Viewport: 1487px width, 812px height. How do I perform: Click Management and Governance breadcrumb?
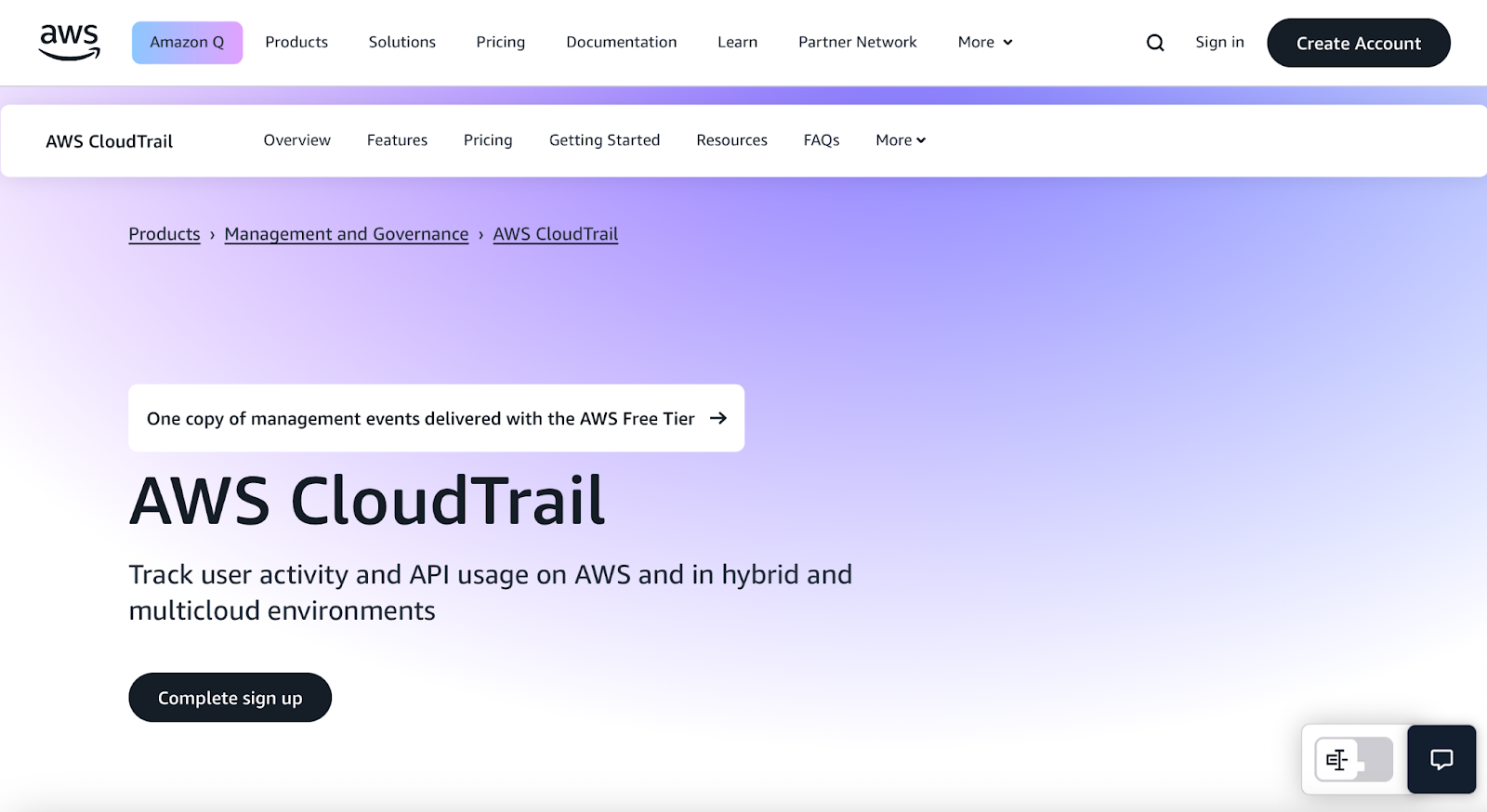pyautogui.click(x=347, y=234)
